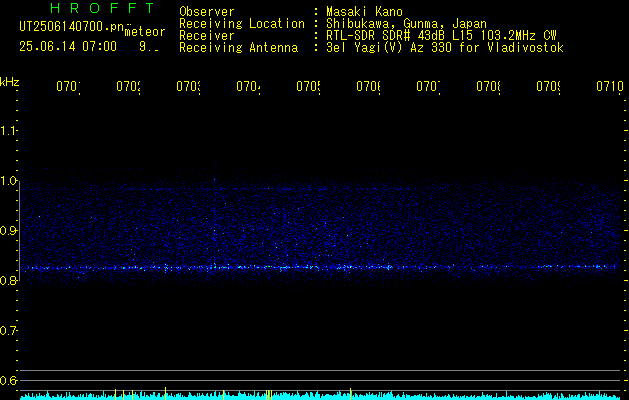The image size is (629, 400).
Task: Select the Observer label
Action: click(207, 12)
